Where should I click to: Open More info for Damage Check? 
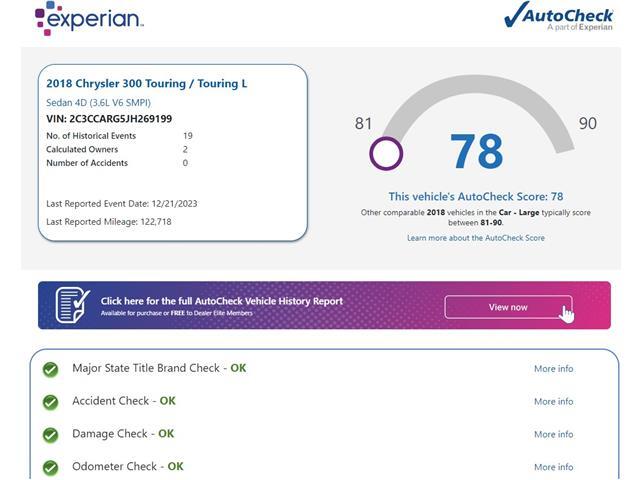[553, 434]
